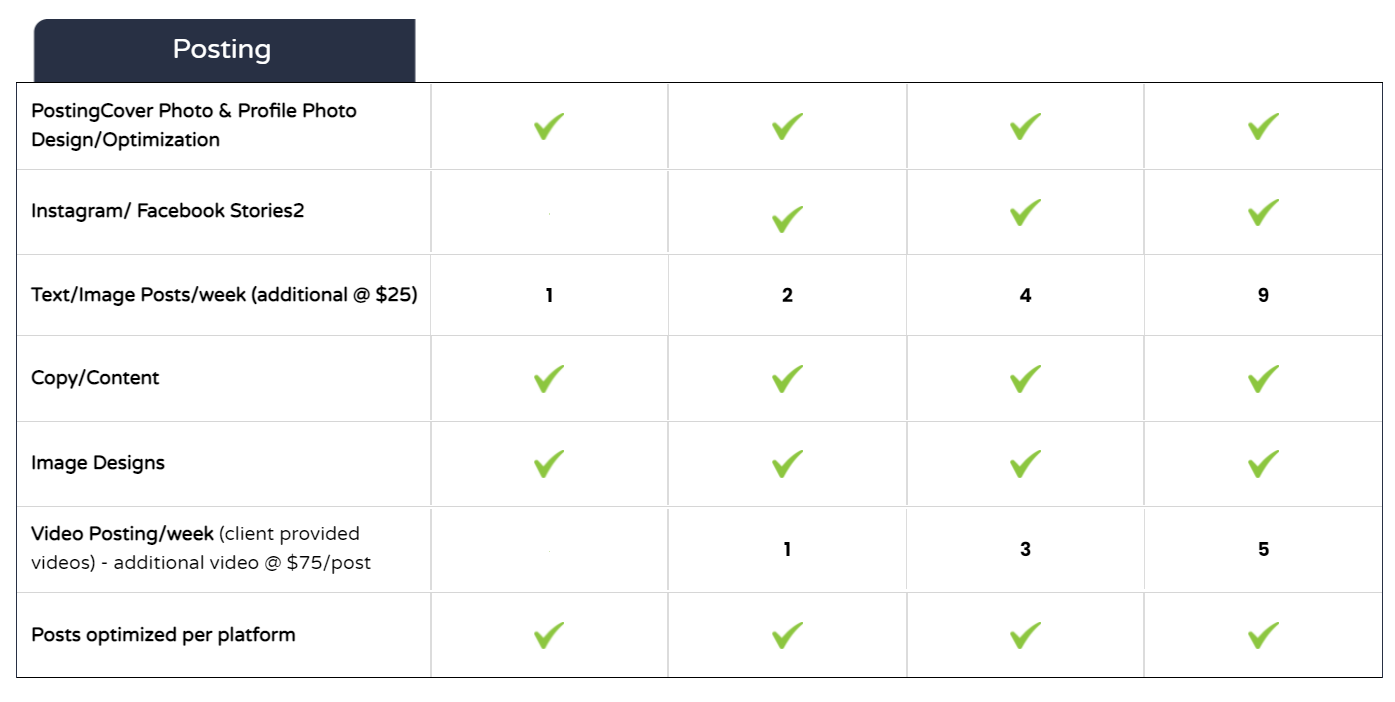The width and height of the screenshot is (1395, 702).
Task: Click last-column checkmark in Image Designs row
Action: pos(1263,463)
